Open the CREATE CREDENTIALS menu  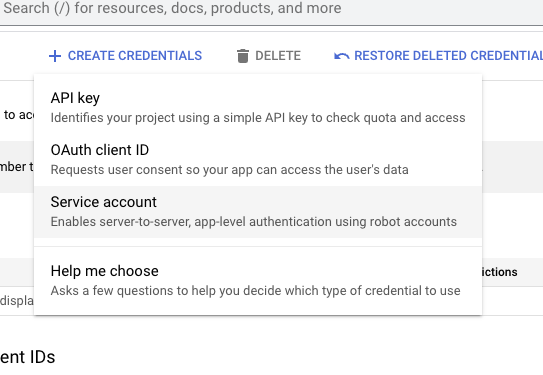tap(125, 56)
